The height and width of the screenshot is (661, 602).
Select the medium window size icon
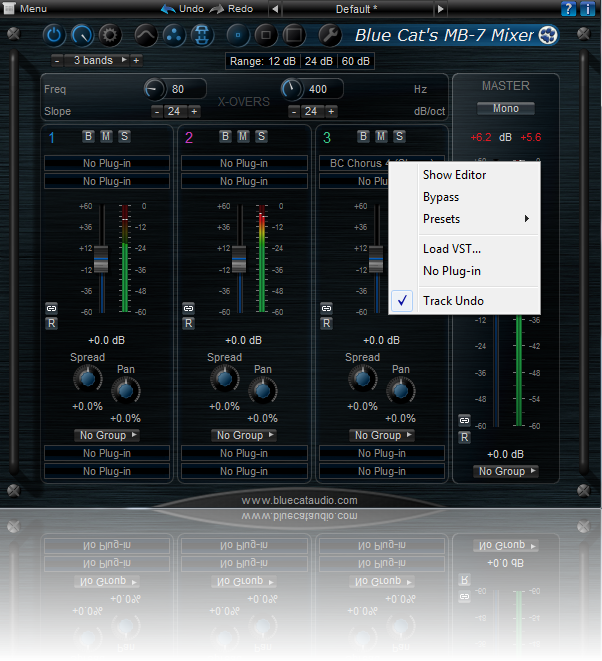(266, 35)
